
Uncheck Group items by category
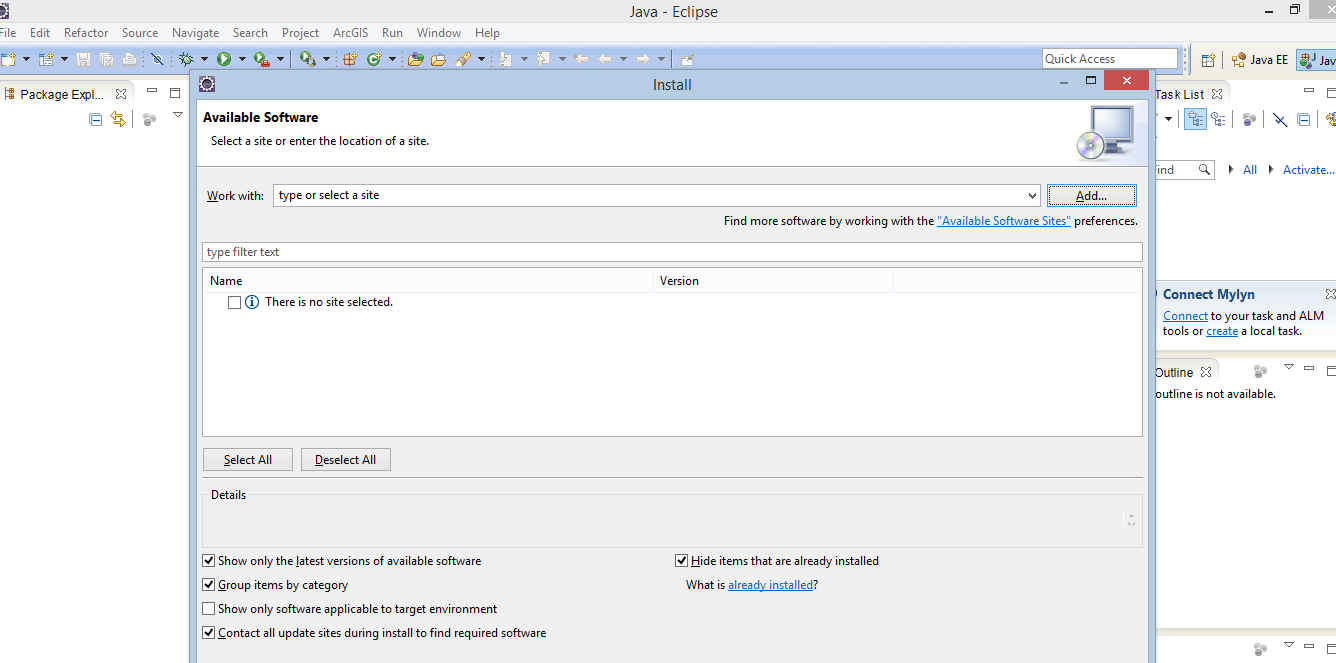(208, 585)
